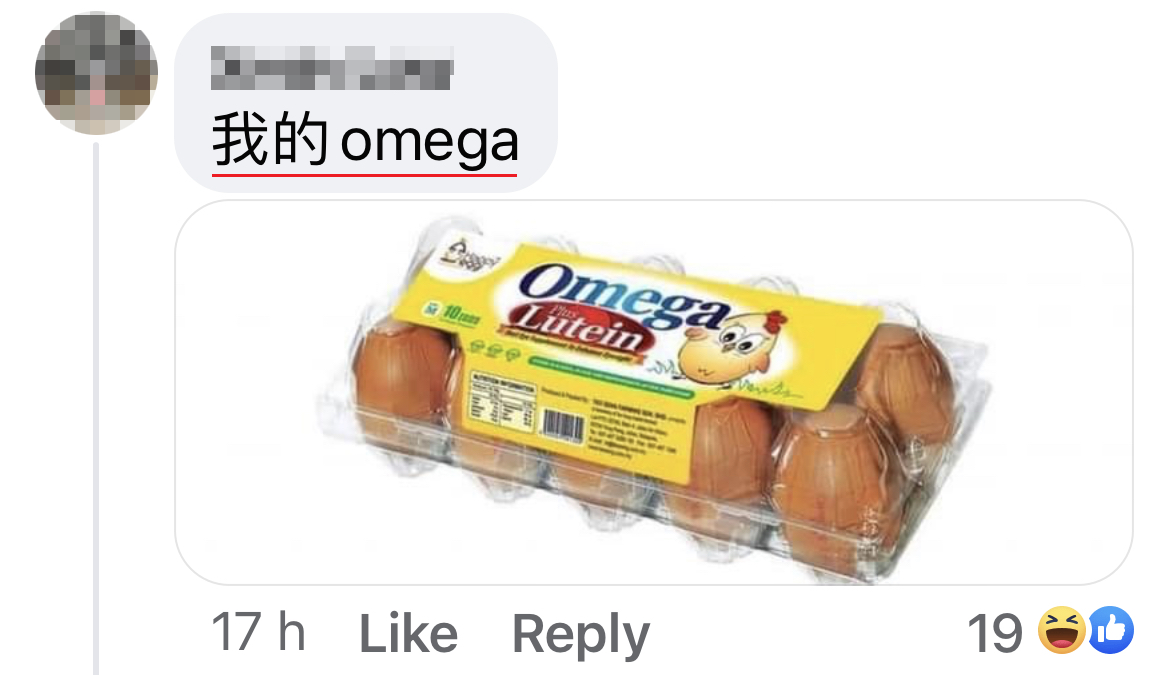Click the grey comment bubble background

366,102
